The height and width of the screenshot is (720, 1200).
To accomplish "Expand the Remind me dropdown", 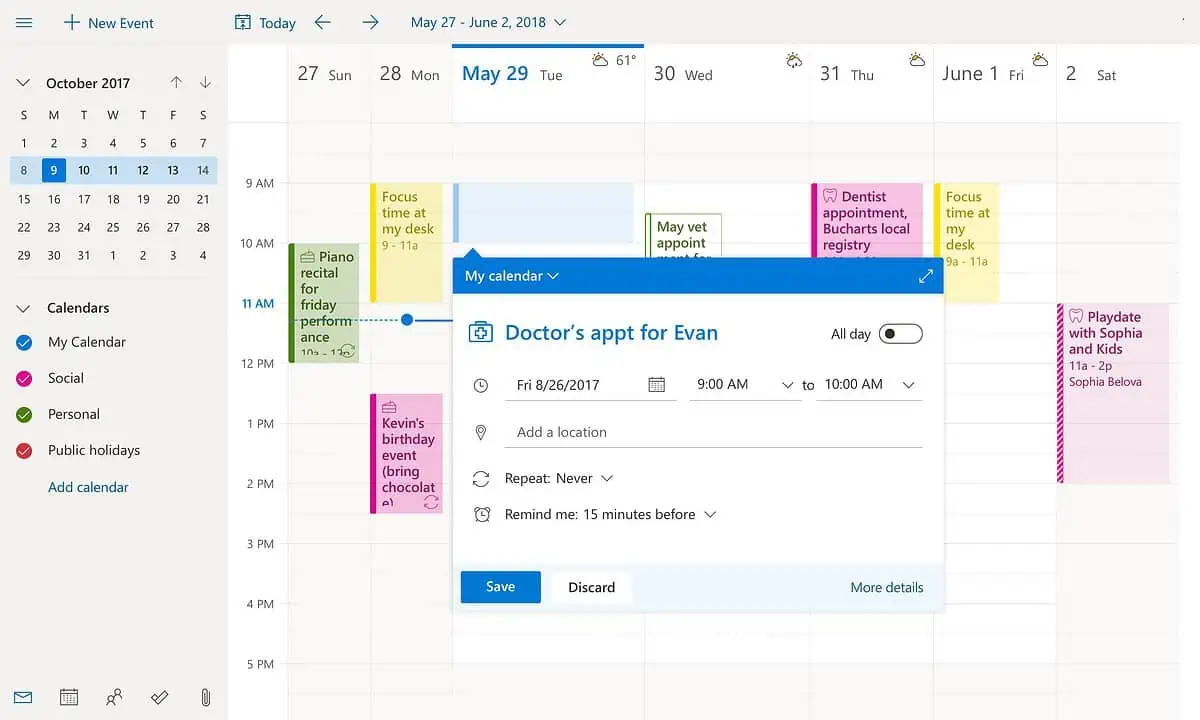I will click(610, 515).
